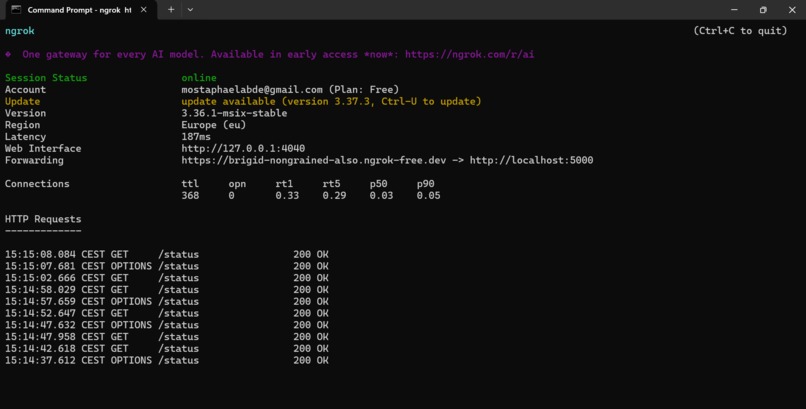Image resolution: width=806 pixels, height=409 pixels.
Task: Close the terminal window
Action: [792, 10]
